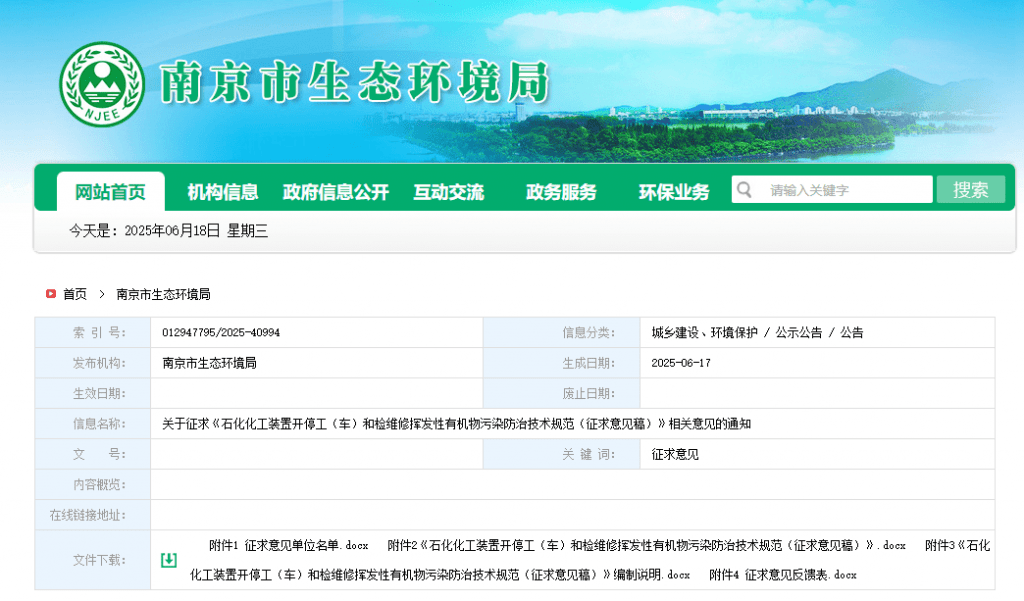Image resolution: width=1024 pixels, height=601 pixels.
Task: Click the 南京市生态环境局 header title
Action: [x=355, y=82]
